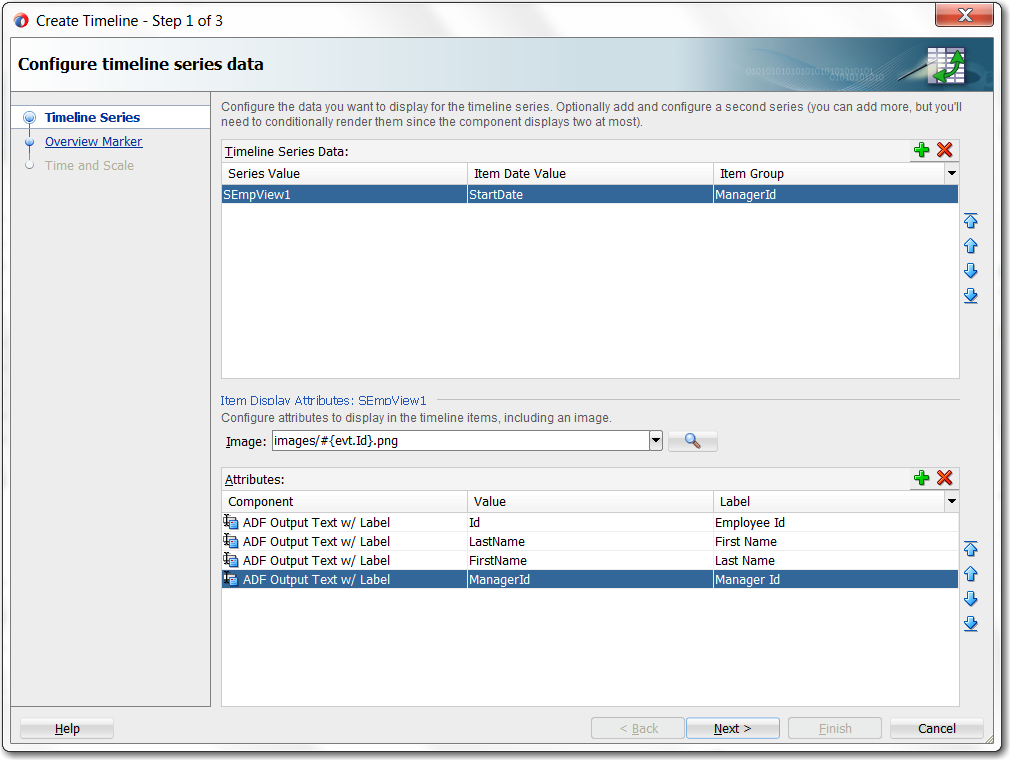
Task: Move timeline series up one row
Action: pyautogui.click(x=971, y=246)
